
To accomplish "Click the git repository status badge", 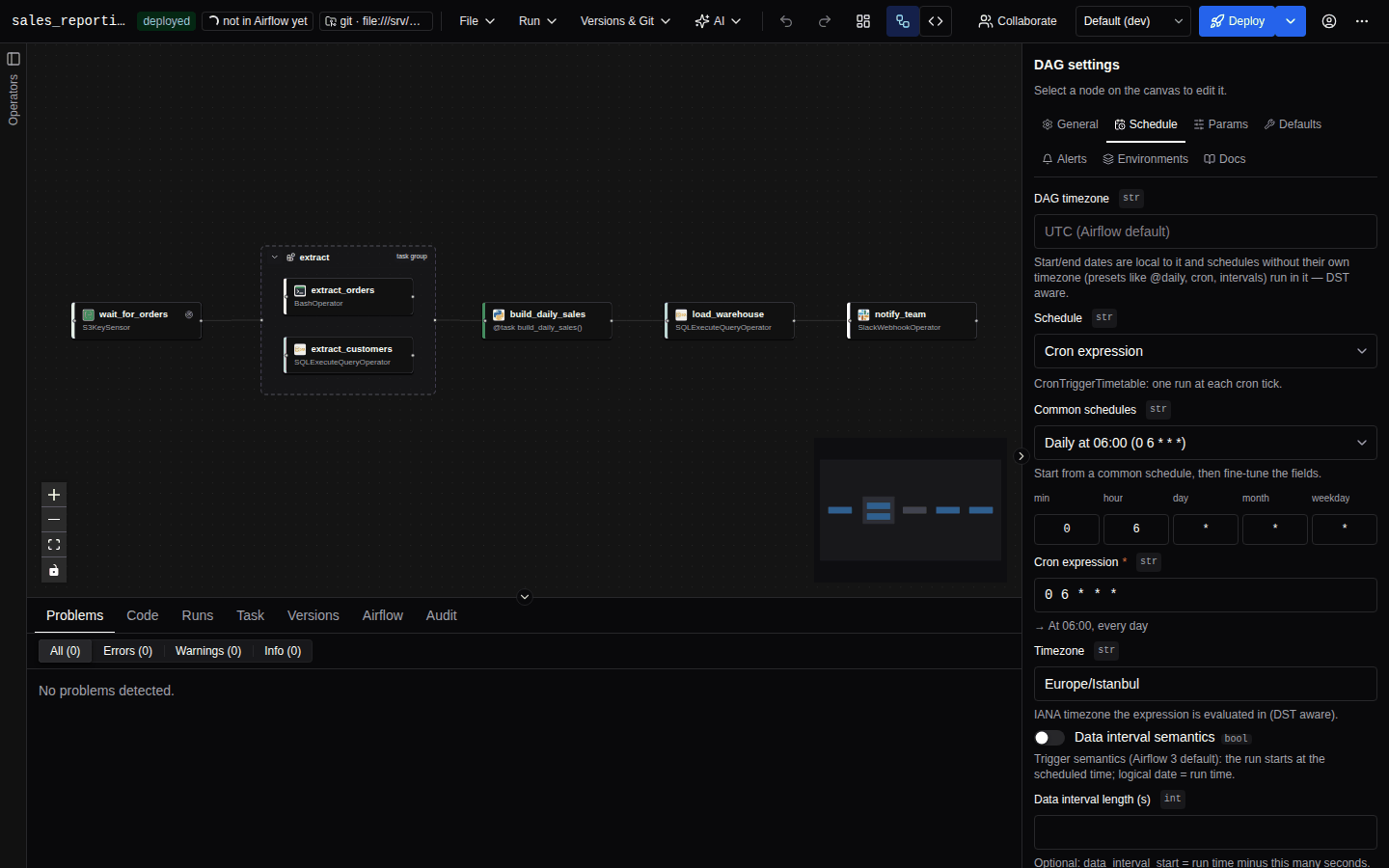I will (376, 21).
